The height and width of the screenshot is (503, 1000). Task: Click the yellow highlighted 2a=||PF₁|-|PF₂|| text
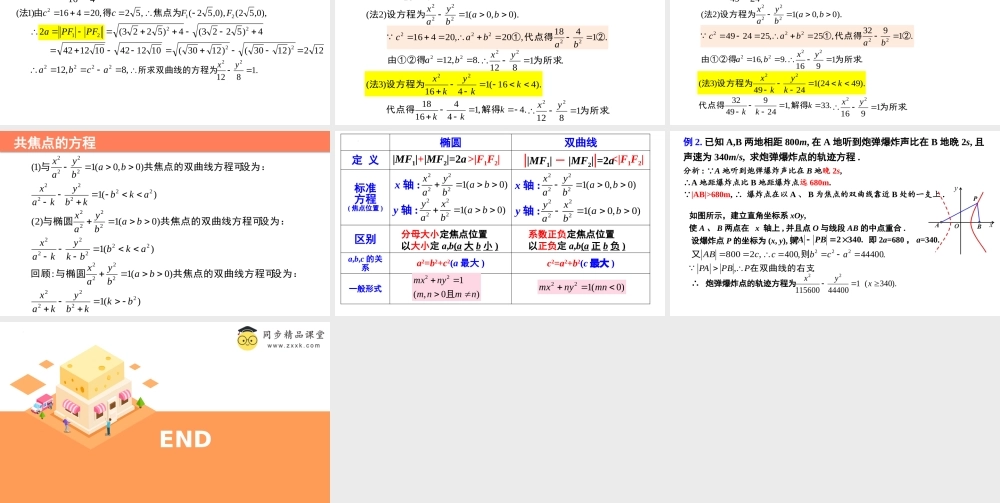(71, 31)
